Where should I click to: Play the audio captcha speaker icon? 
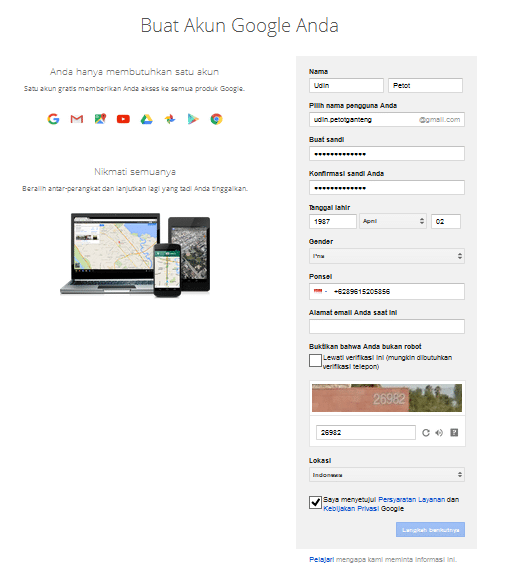[439, 432]
